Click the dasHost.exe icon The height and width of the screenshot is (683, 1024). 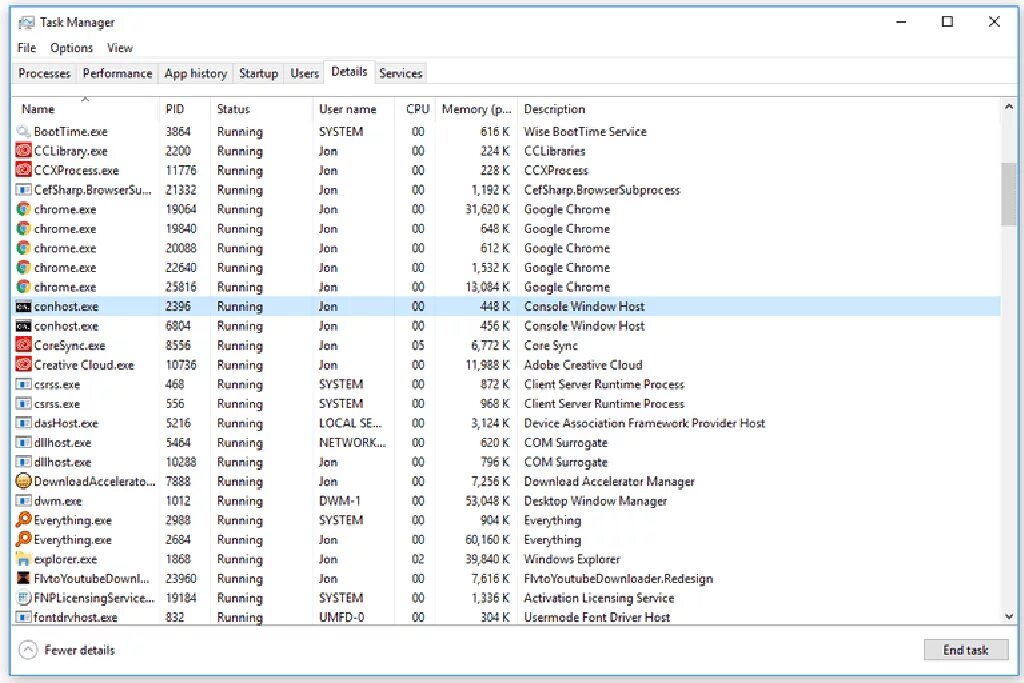tap(24, 423)
